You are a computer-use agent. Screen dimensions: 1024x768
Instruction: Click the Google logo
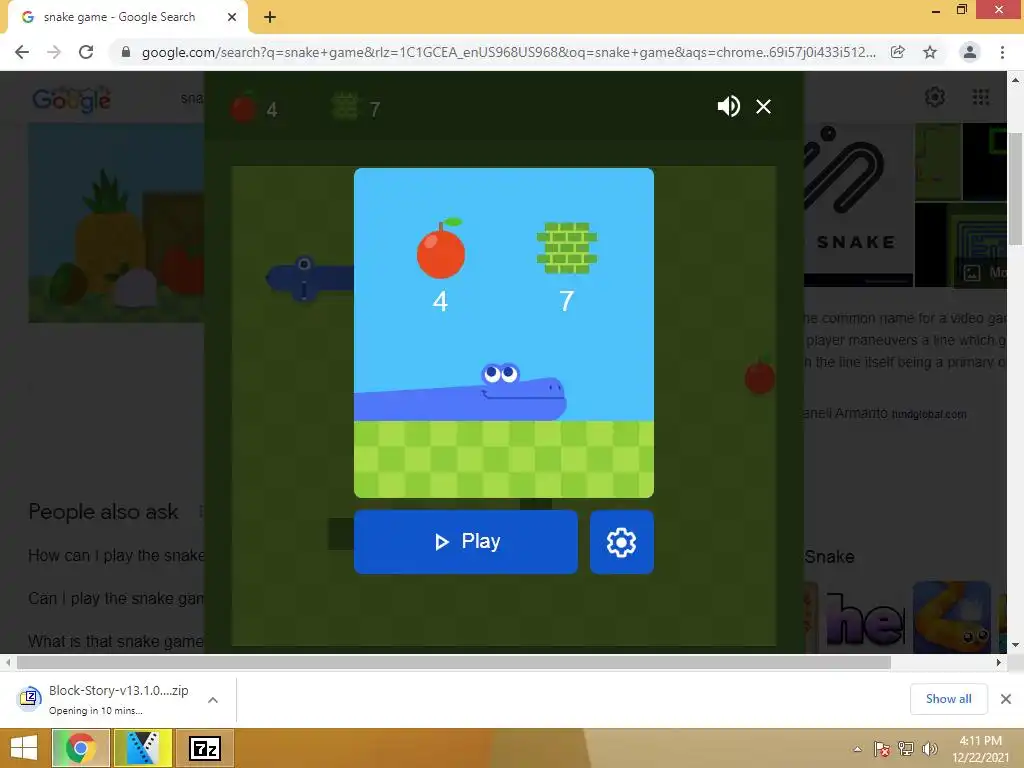tap(71, 99)
